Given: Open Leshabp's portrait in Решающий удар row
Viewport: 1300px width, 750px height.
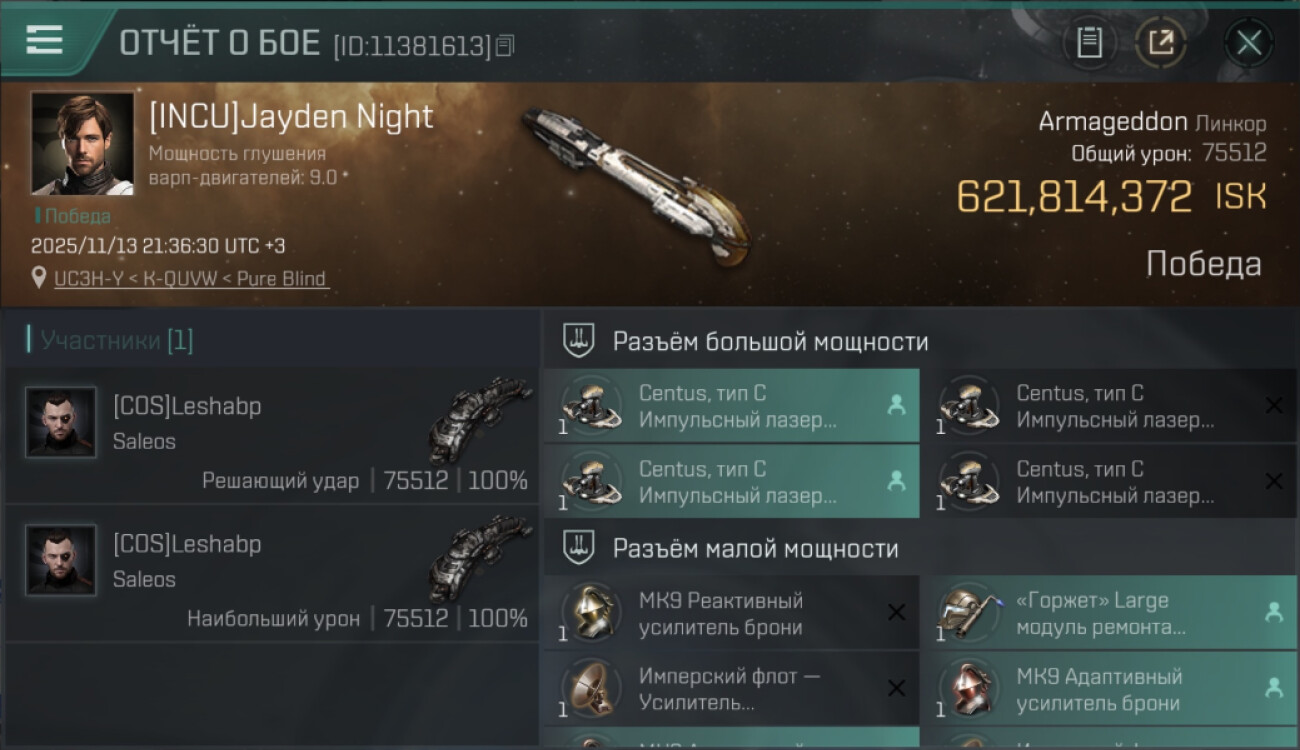Looking at the screenshot, I should [61, 422].
